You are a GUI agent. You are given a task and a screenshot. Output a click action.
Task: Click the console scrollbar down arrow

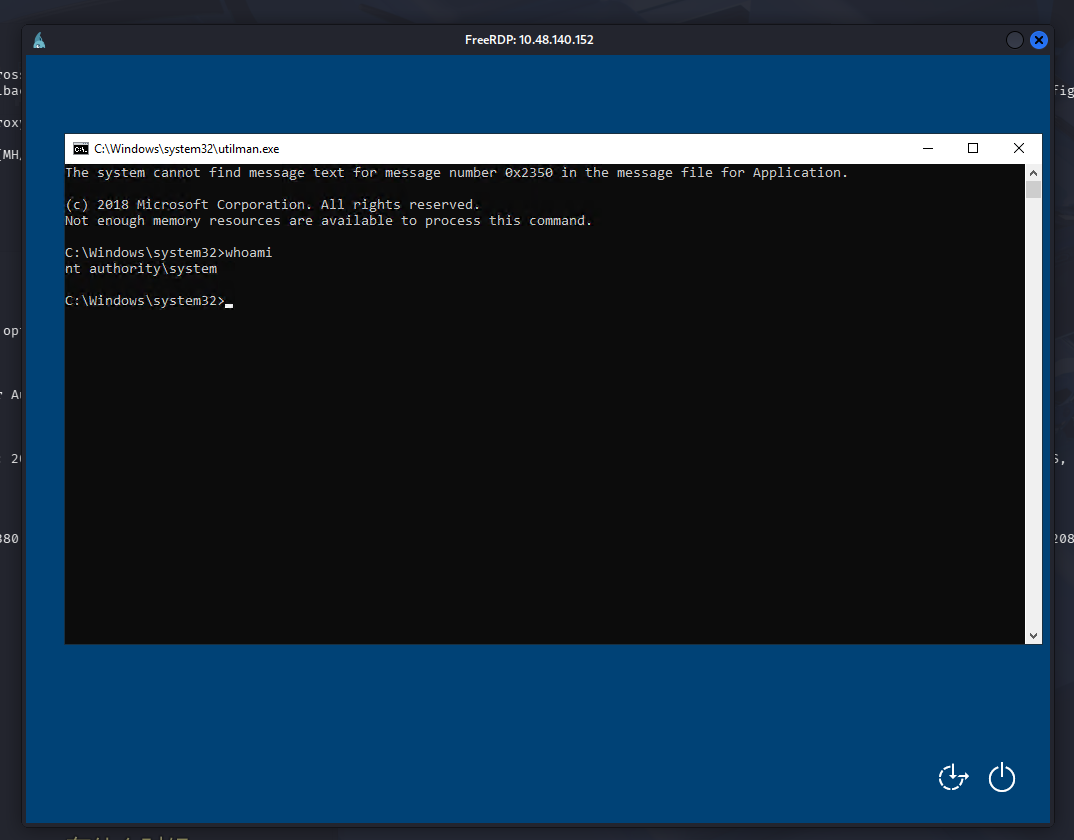[x=1033, y=635]
